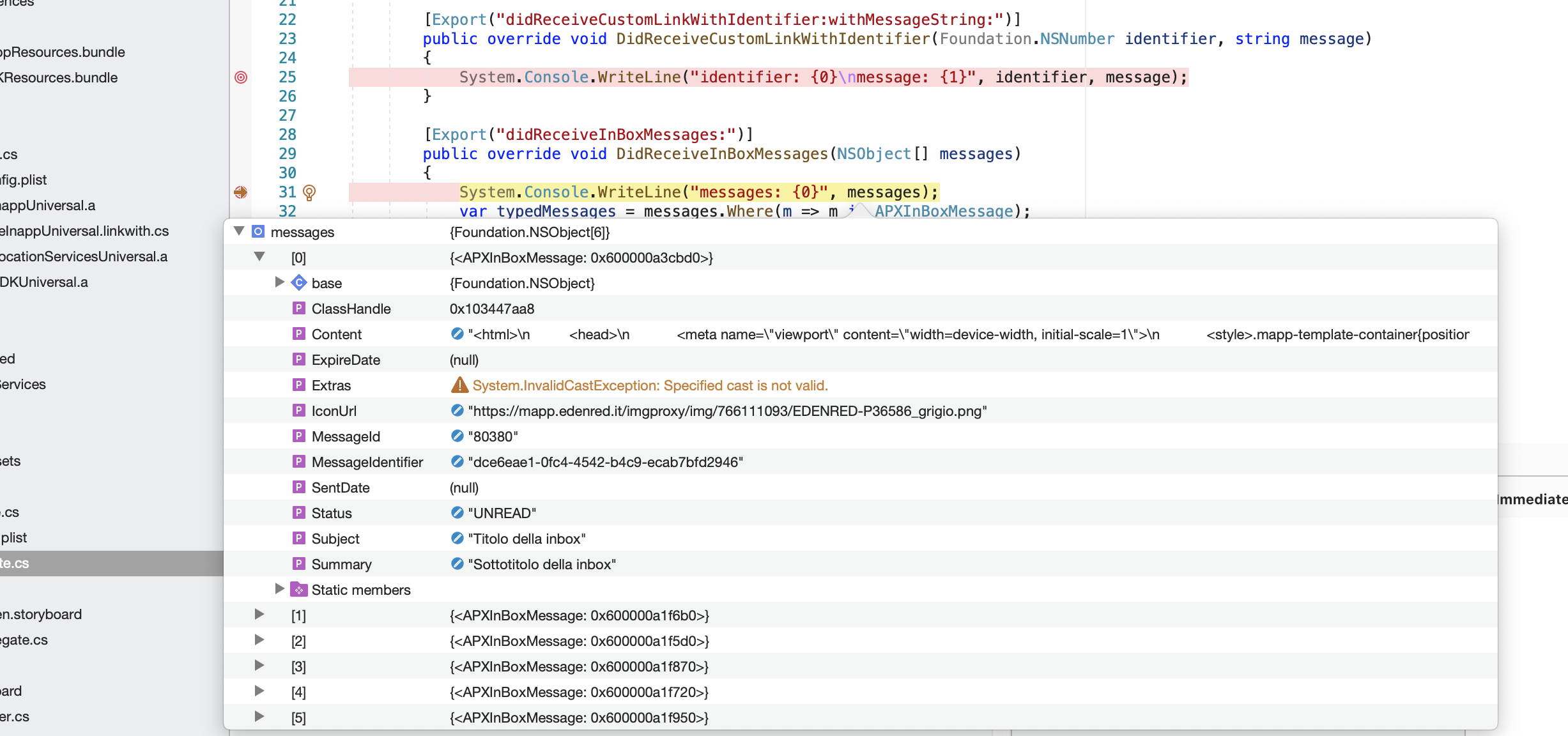Click the IconUrl value edit pencil icon

pyautogui.click(x=457, y=410)
